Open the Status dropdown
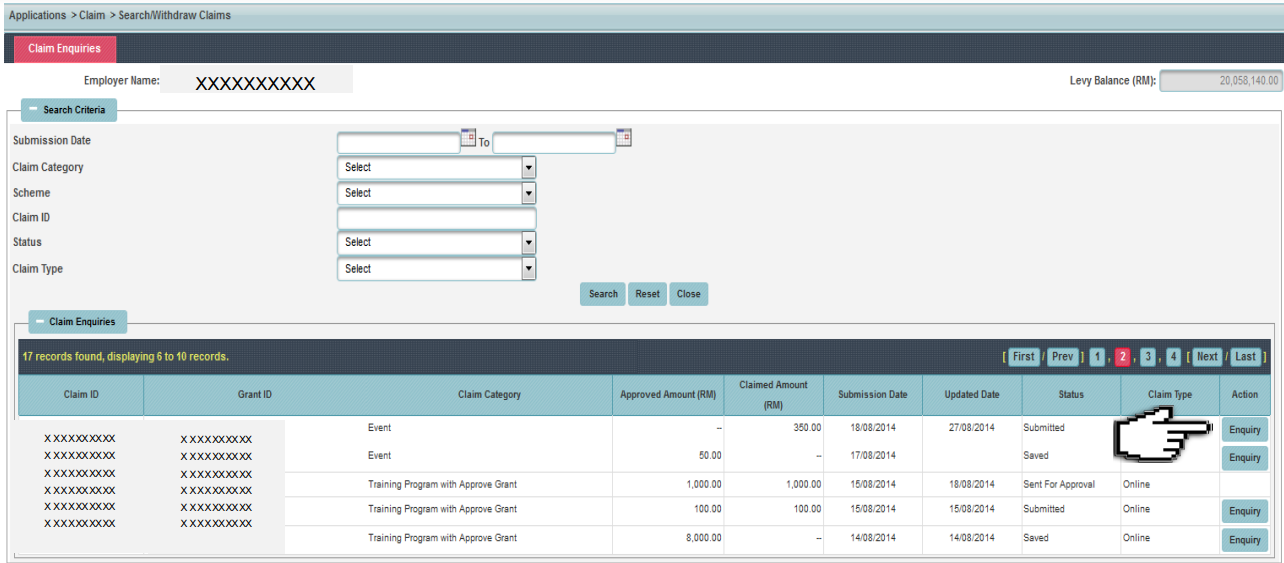This screenshot has width=1284, height=563. [x=437, y=242]
